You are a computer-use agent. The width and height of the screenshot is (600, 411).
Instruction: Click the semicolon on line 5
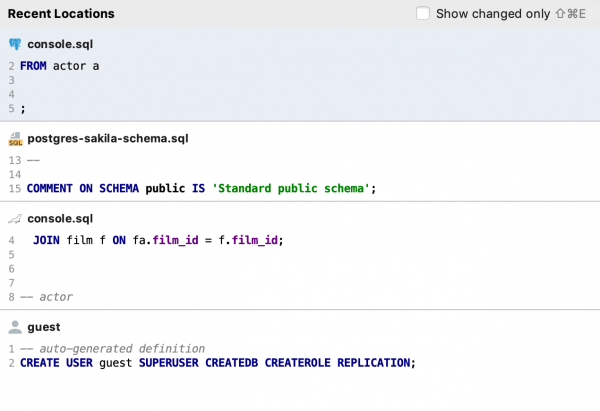point(23,108)
